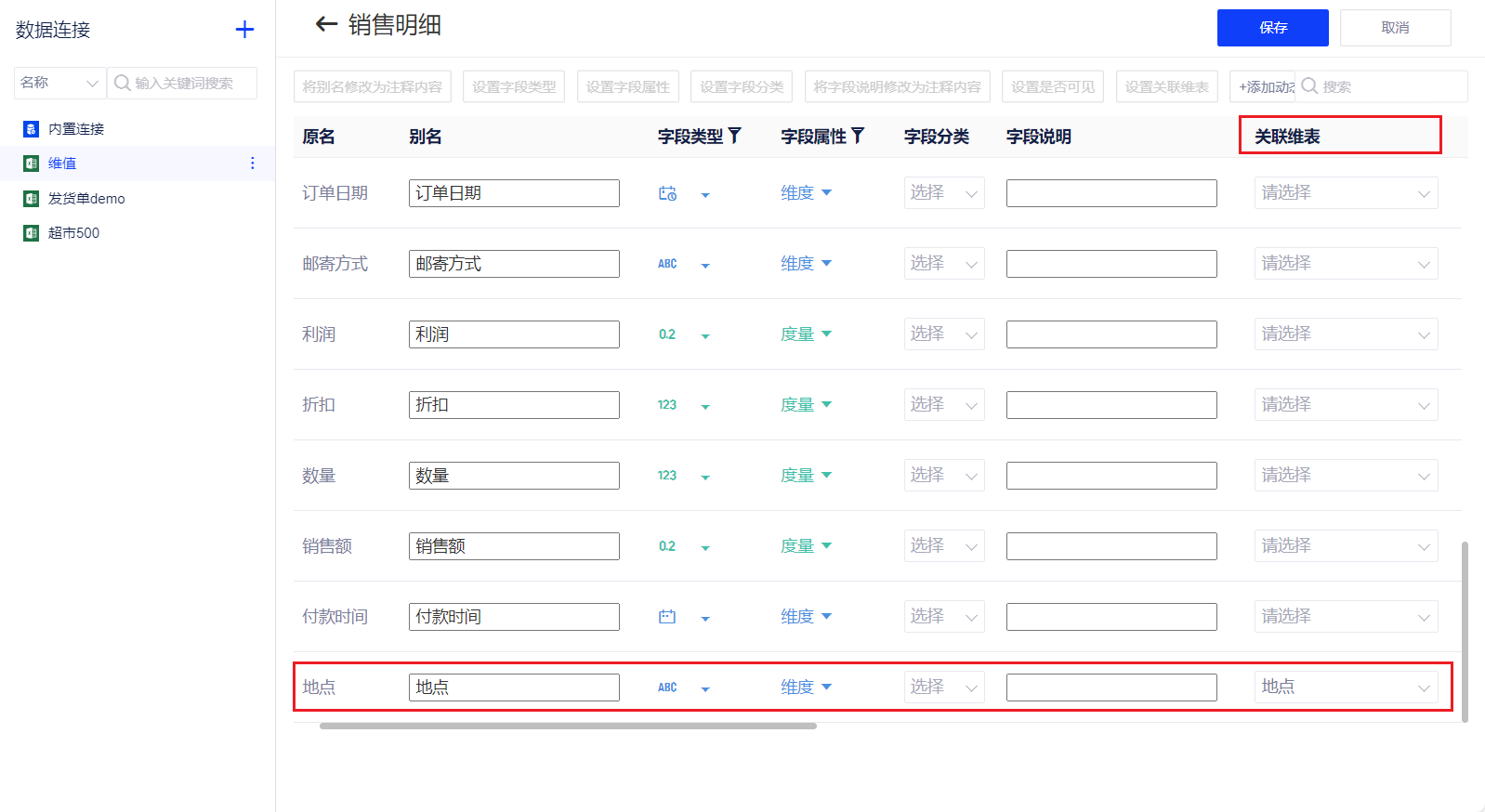Click the ABC type icon for 邮寄方式
1485x812 pixels.
667,264
